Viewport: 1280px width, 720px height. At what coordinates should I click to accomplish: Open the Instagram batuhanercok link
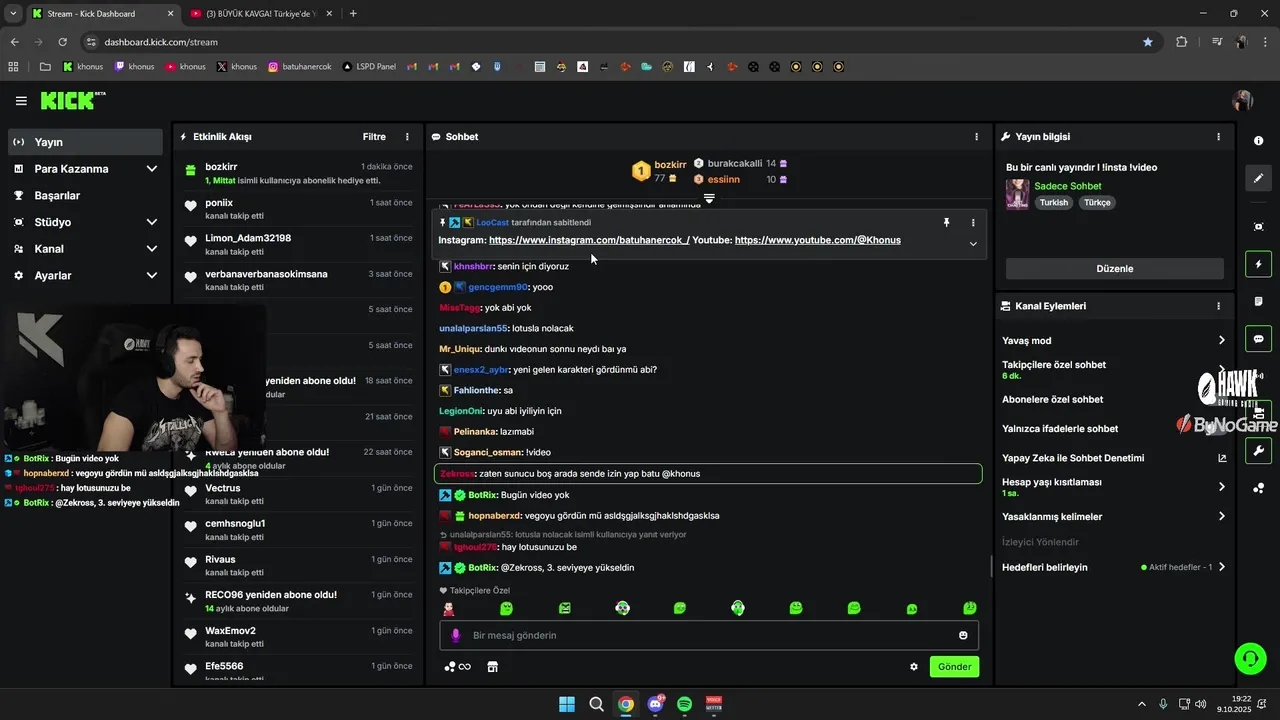tap(589, 240)
